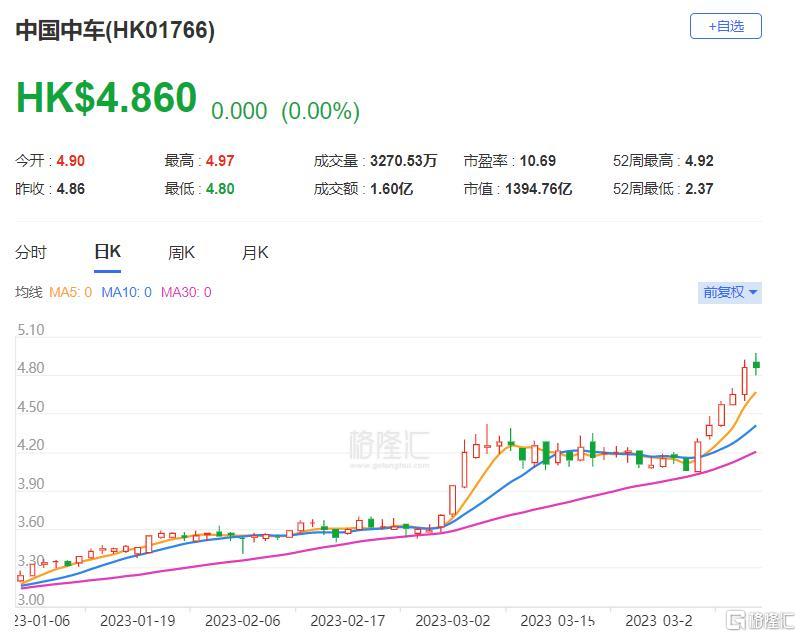
Task: Add stock via +自选 button
Action: 725,26
